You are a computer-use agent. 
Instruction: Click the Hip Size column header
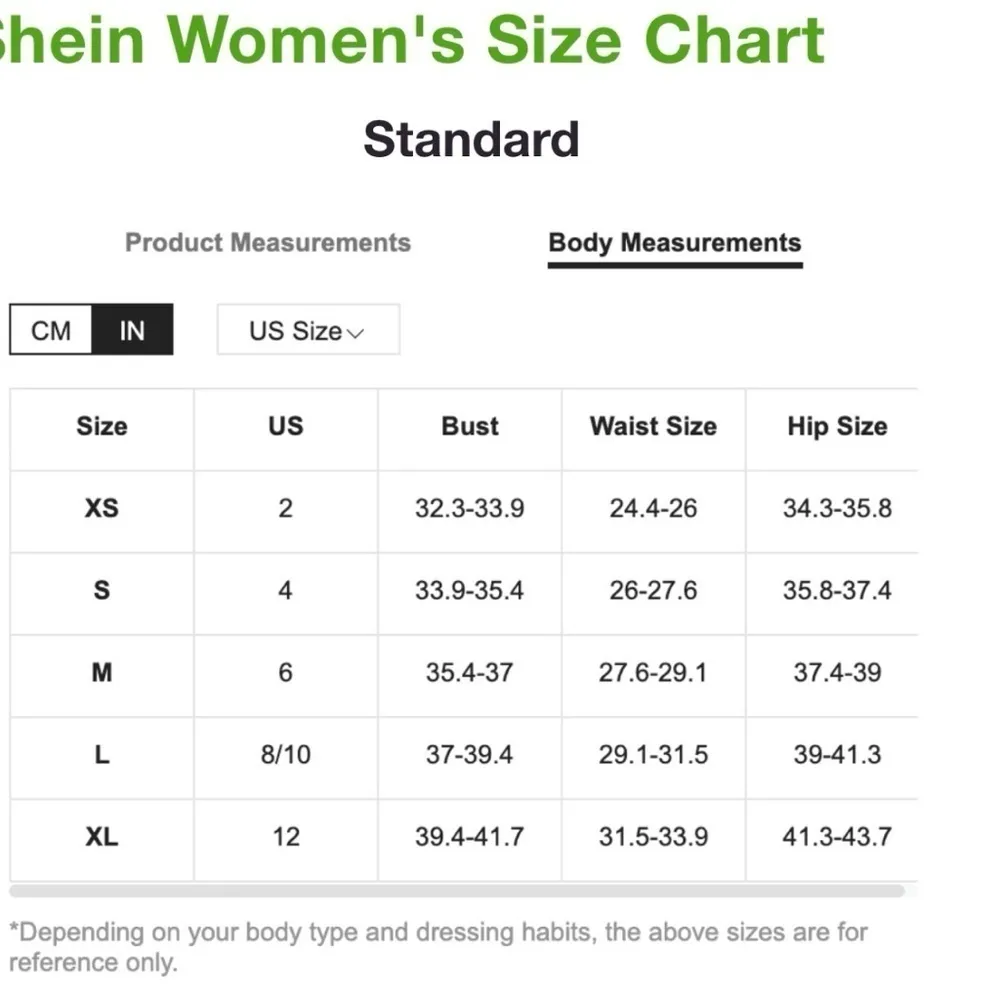tap(837, 426)
